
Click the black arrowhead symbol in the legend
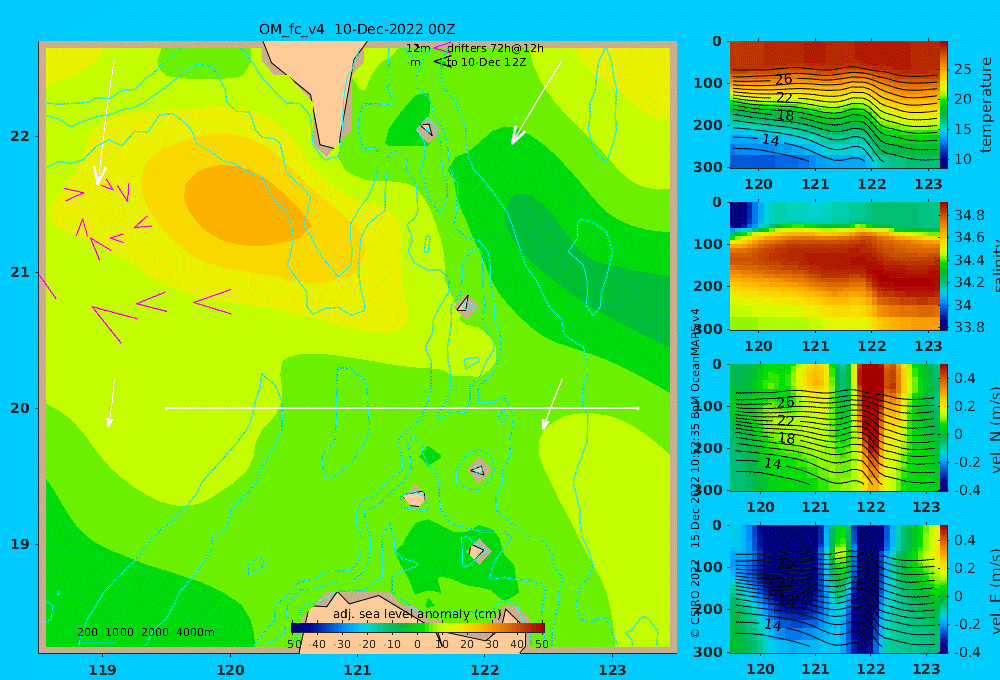click(x=441, y=62)
